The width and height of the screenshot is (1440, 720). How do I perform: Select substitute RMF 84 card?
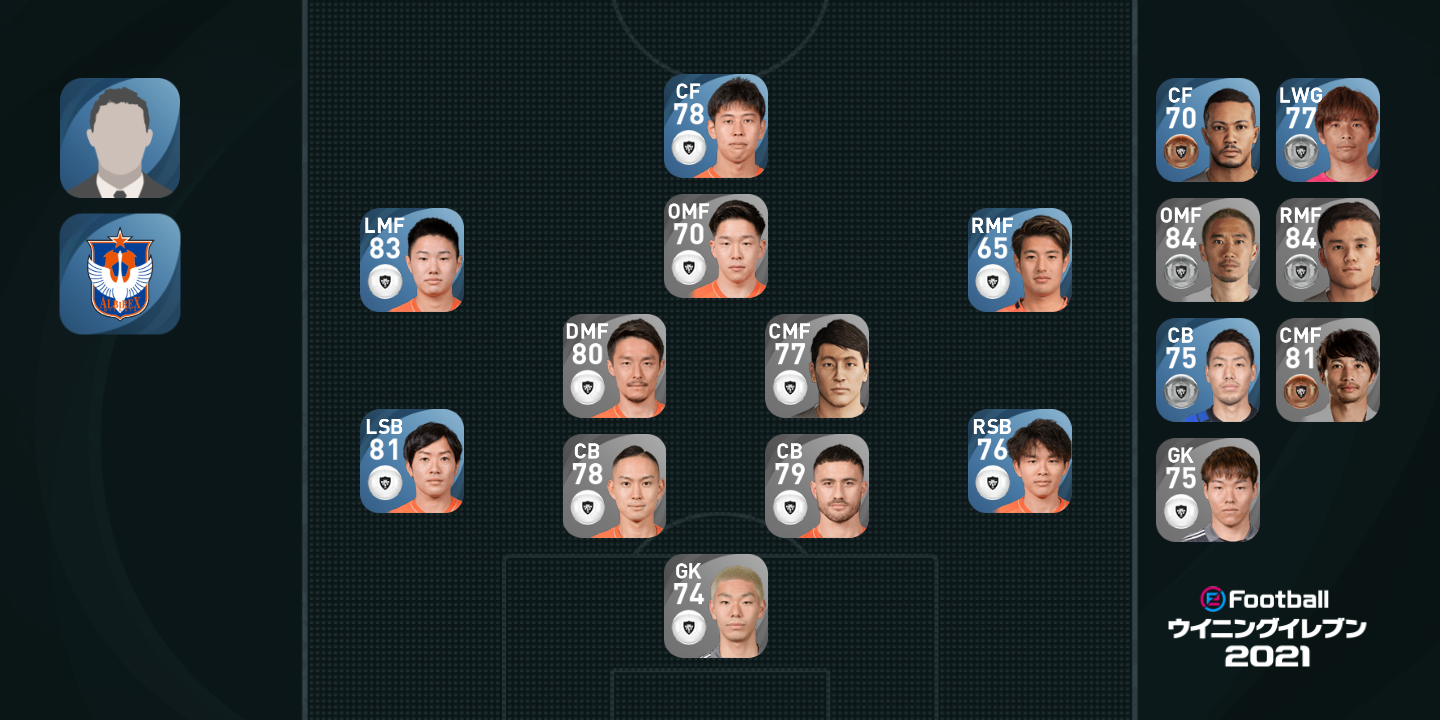click(x=1328, y=250)
